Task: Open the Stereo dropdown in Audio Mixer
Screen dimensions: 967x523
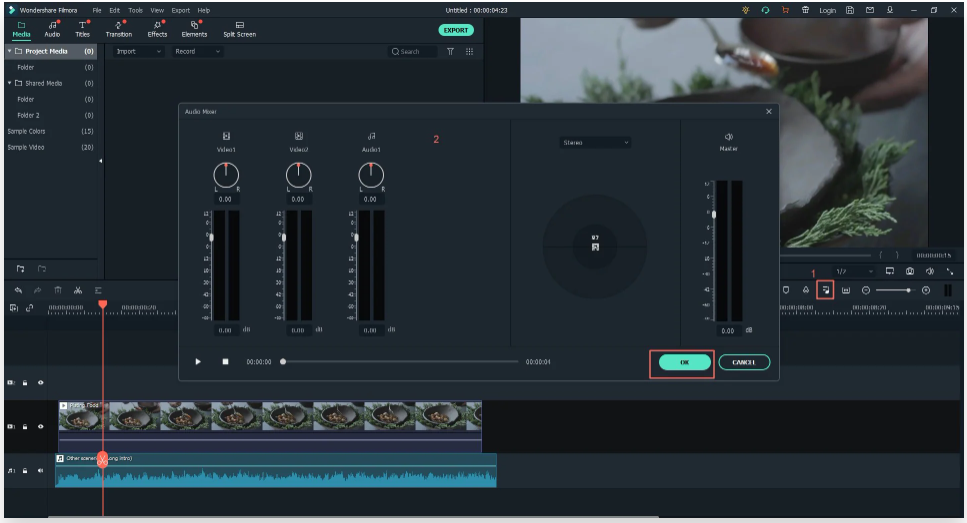Action: point(596,143)
